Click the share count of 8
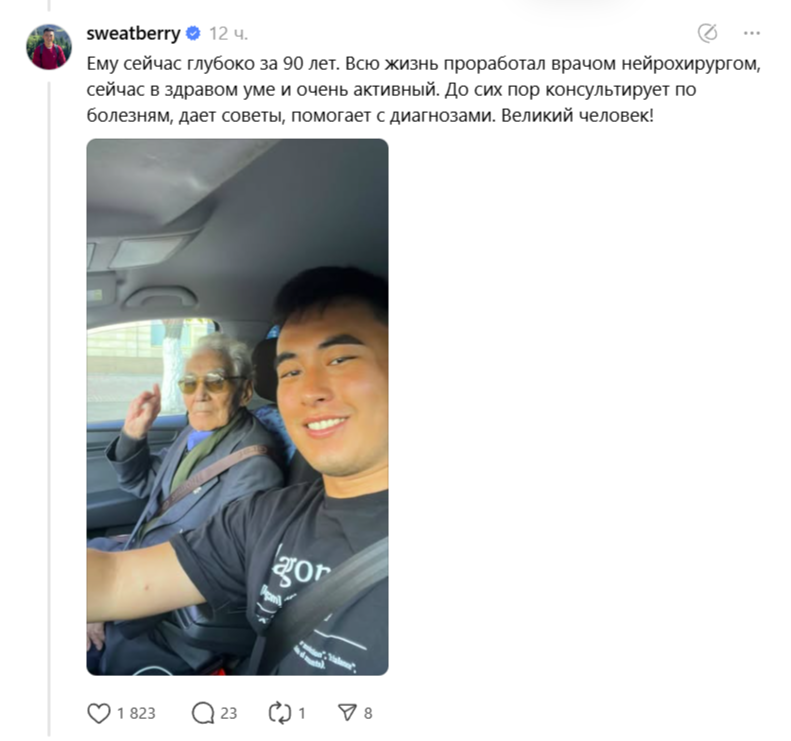Viewport: 791px width, 741px height. pos(368,713)
